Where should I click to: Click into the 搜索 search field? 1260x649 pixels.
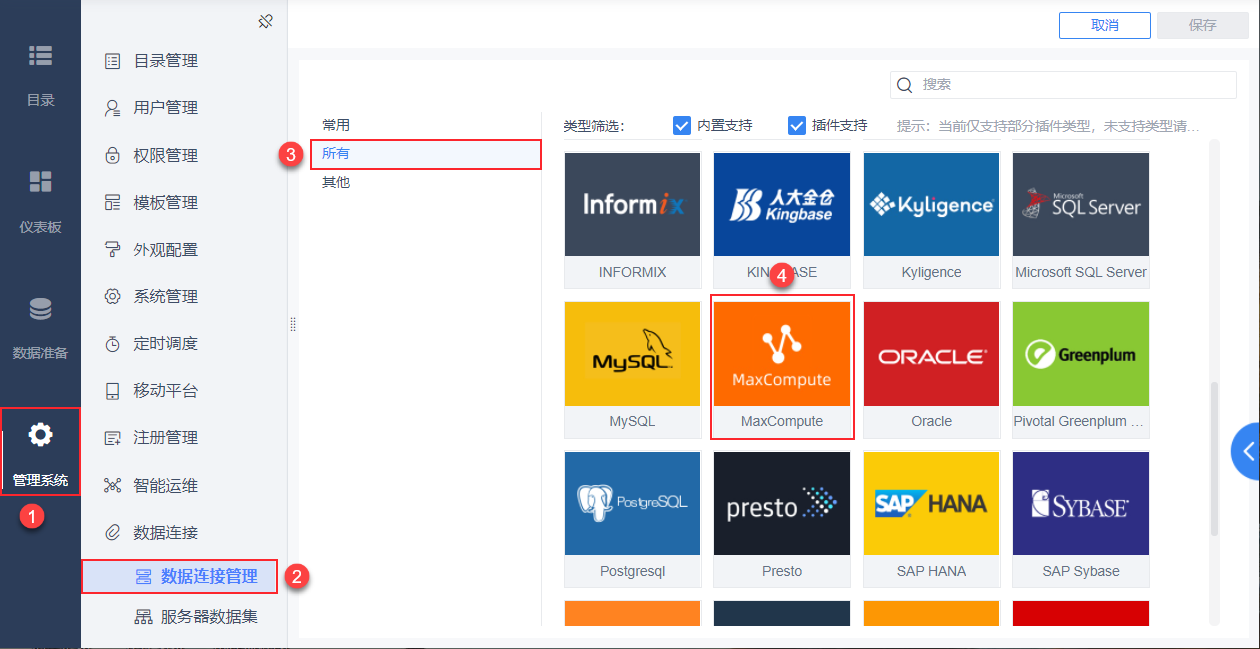[1063, 85]
